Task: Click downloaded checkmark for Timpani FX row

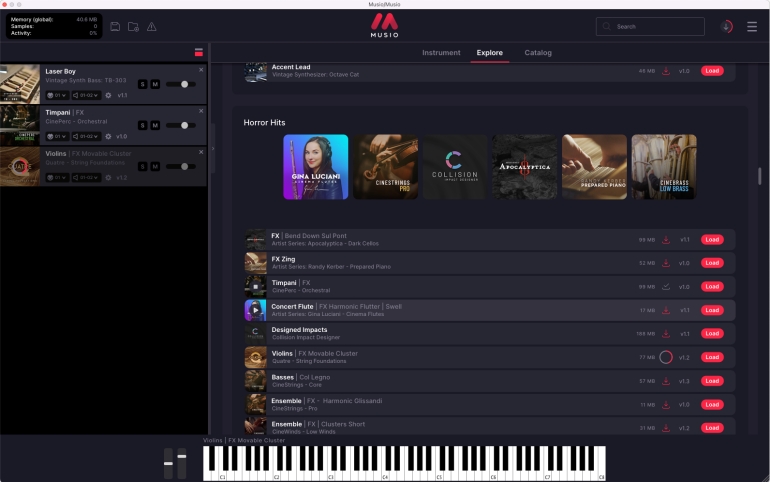Action: pos(666,287)
